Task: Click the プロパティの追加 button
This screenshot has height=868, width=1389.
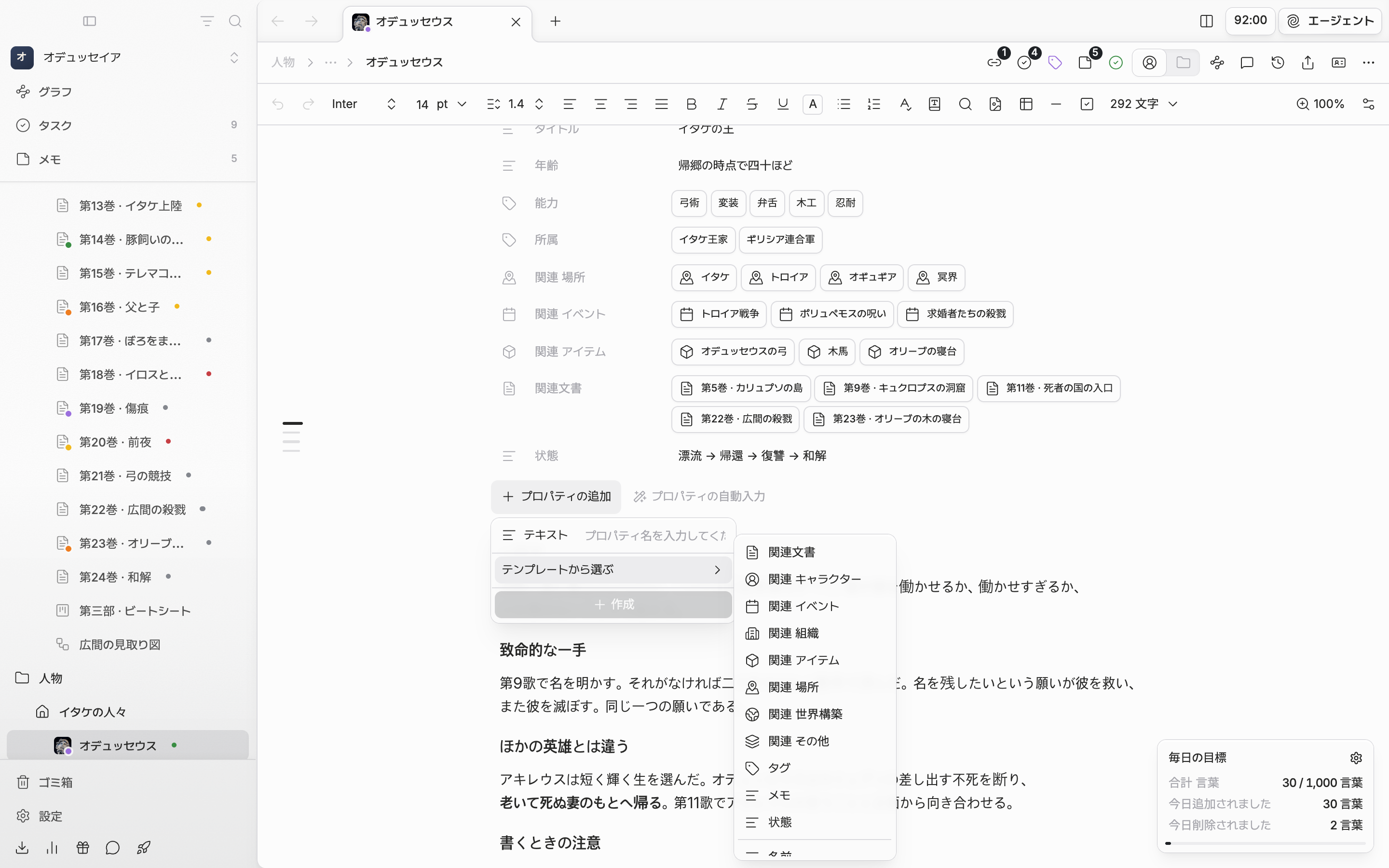Action: [556, 497]
